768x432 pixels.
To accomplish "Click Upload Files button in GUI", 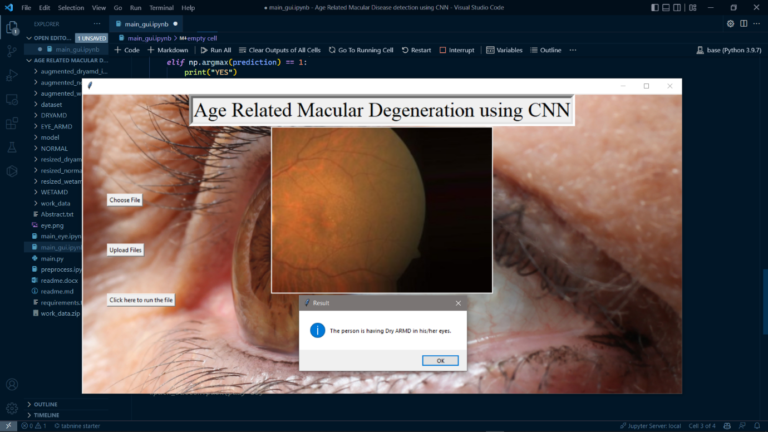I will [125, 250].
